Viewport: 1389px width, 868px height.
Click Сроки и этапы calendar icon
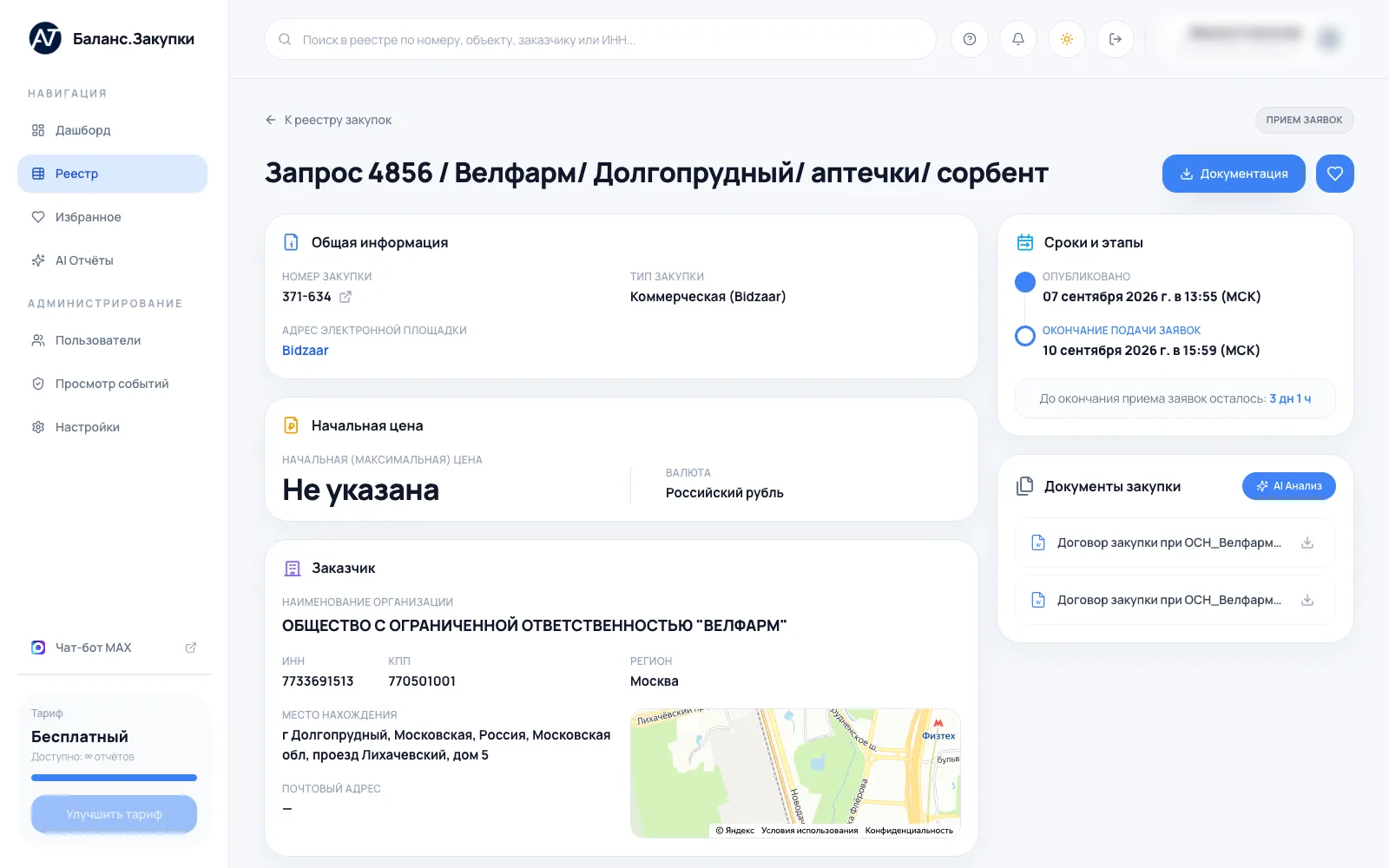(1025, 242)
